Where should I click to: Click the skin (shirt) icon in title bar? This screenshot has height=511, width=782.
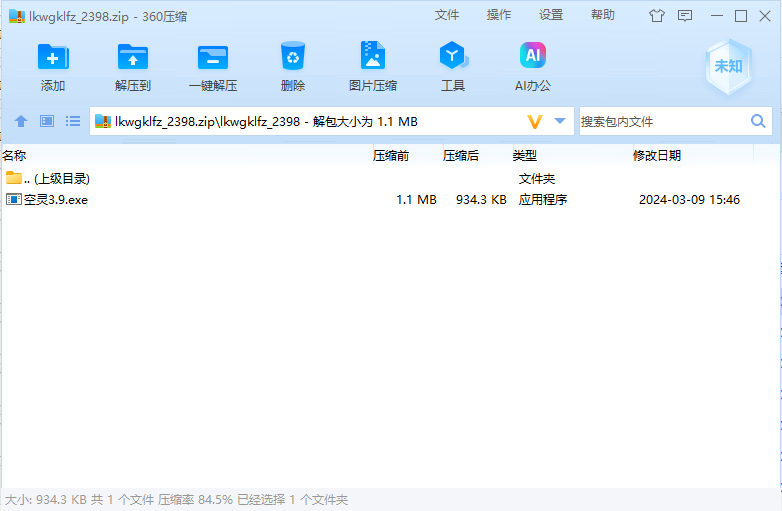tap(657, 16)
